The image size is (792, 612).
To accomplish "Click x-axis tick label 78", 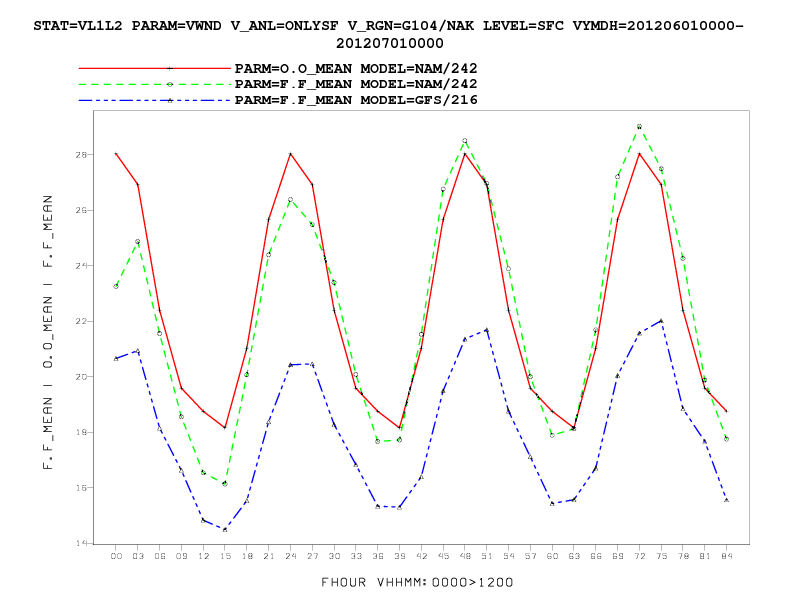I will (683, 556).
